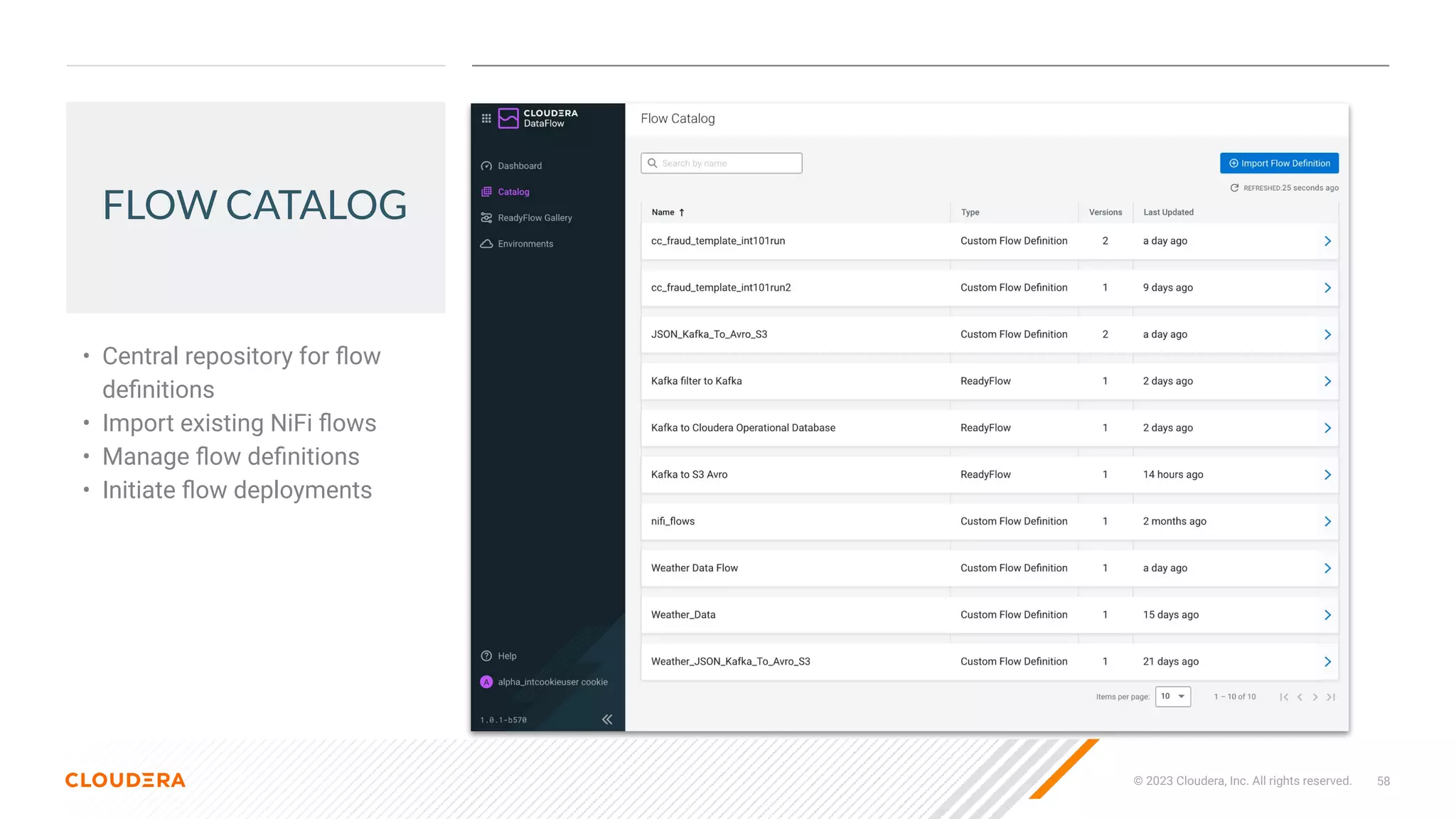Viewport: 1456px width, 819px height.
Task: Select Weather Data Flow name
Action: (x=694, y=568)
